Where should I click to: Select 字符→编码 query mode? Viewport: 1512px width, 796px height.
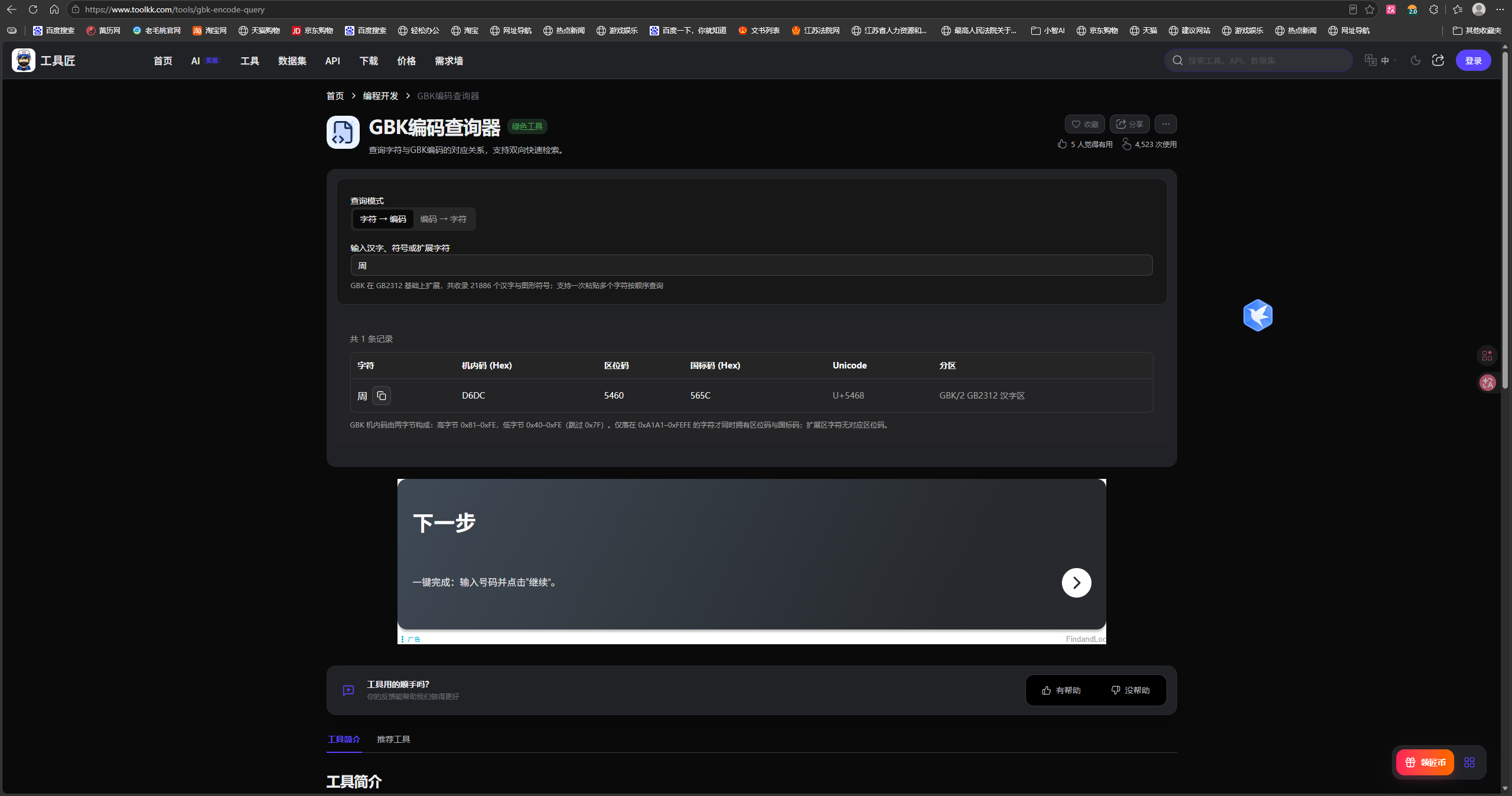point(383,219)
